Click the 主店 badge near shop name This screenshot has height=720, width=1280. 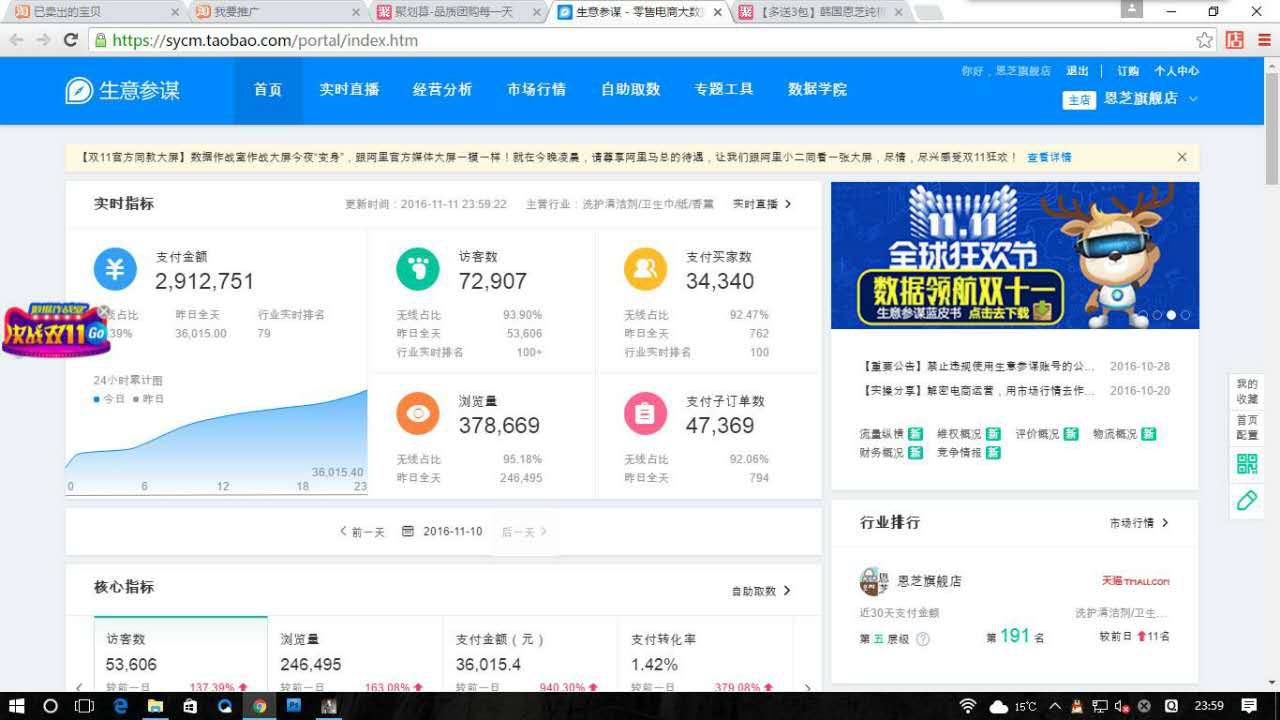pos(1078,100)
